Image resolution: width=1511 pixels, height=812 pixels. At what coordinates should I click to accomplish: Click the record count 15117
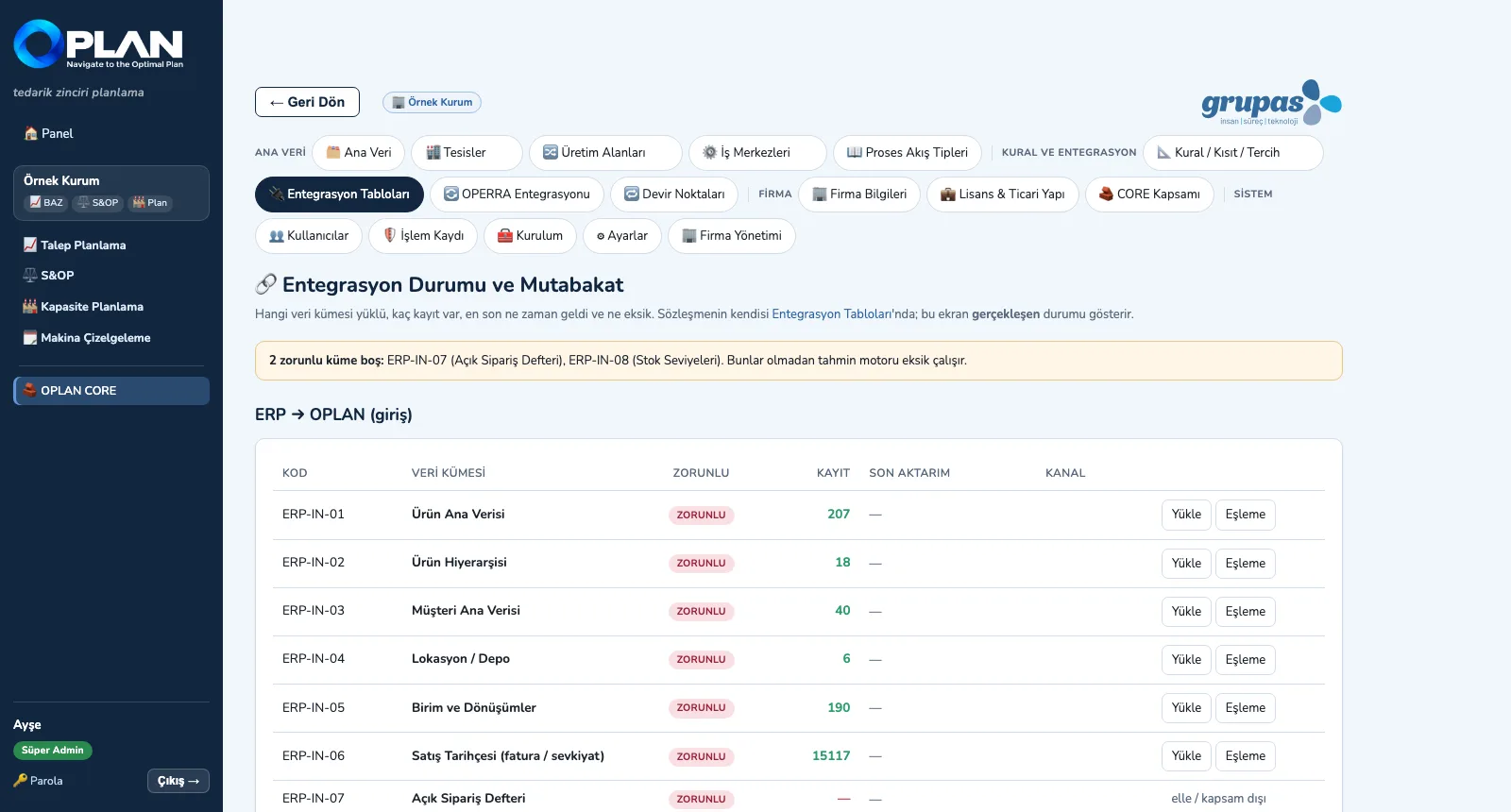[x=831, y=756]
